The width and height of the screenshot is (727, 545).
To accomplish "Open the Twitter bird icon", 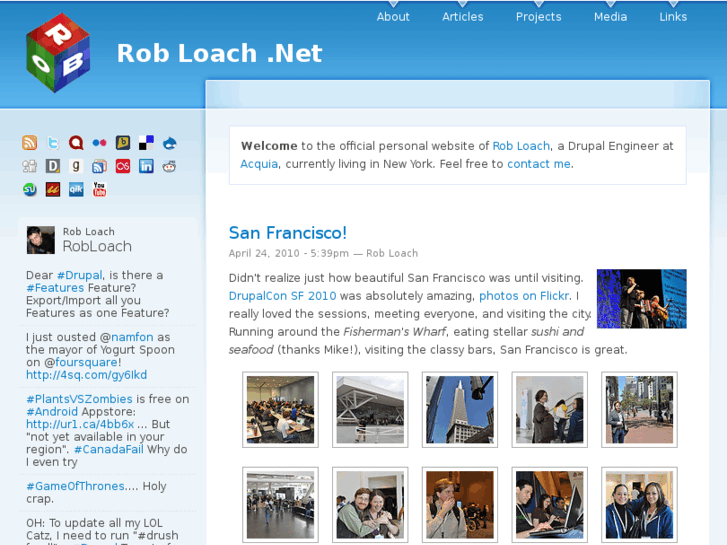I will coord(53,143).
